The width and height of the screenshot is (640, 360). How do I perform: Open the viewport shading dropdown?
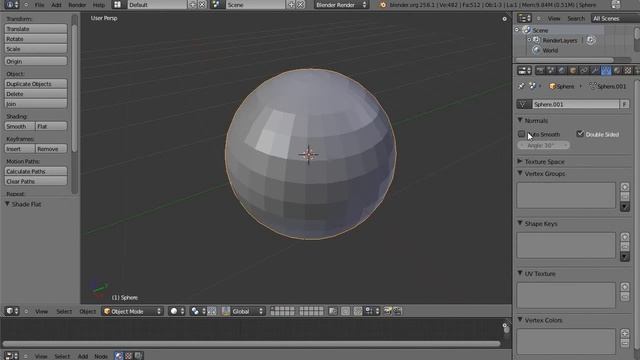click(176, 311)
